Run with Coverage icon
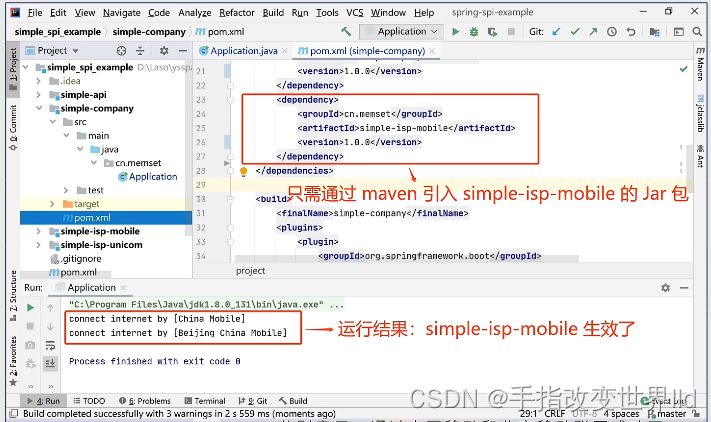Image resolution: width=711 pixels, height=422 pixels. pyautogui.click(x=492, y=32)
